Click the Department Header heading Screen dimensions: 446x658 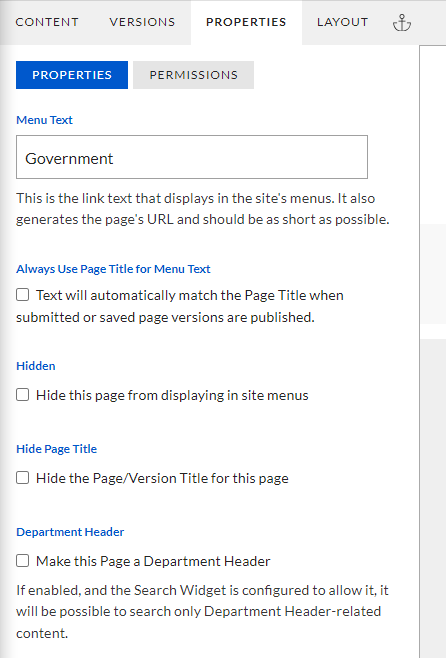70,532
